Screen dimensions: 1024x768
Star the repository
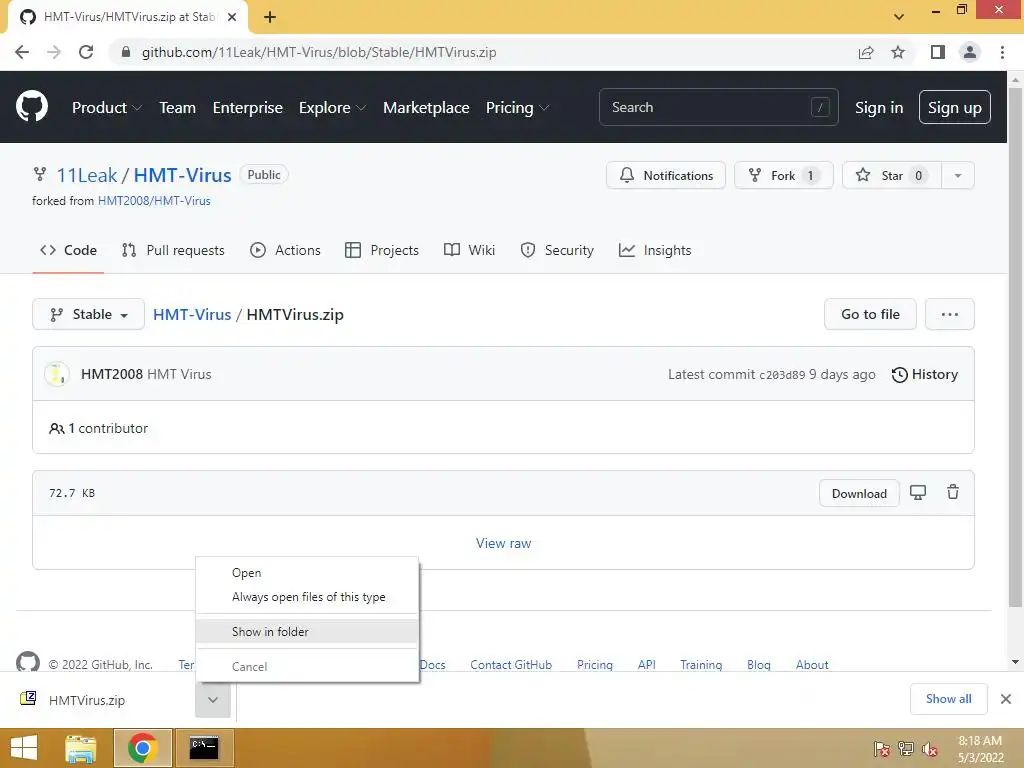tap(891, 175)
